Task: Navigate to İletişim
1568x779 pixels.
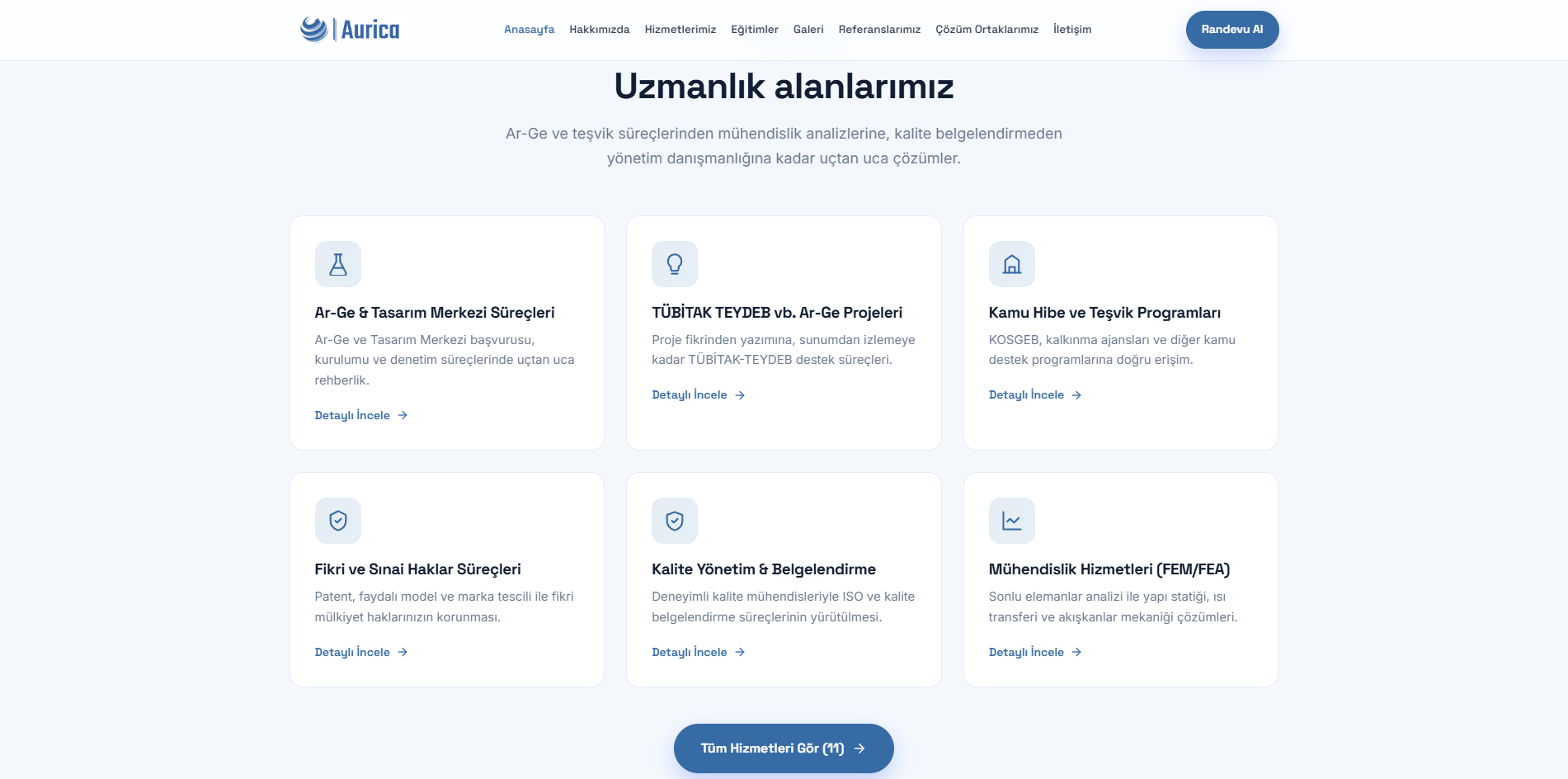Action: pos(1072,30)
